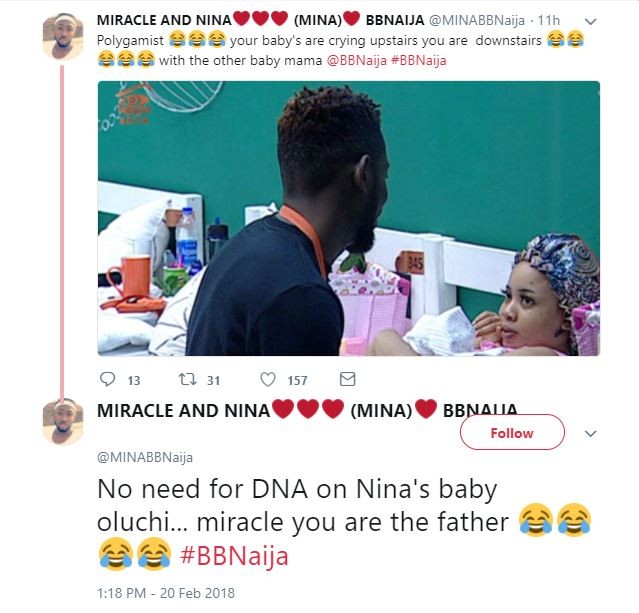
Task: Like the tweet with the heart icon
Action: point(267,380)
